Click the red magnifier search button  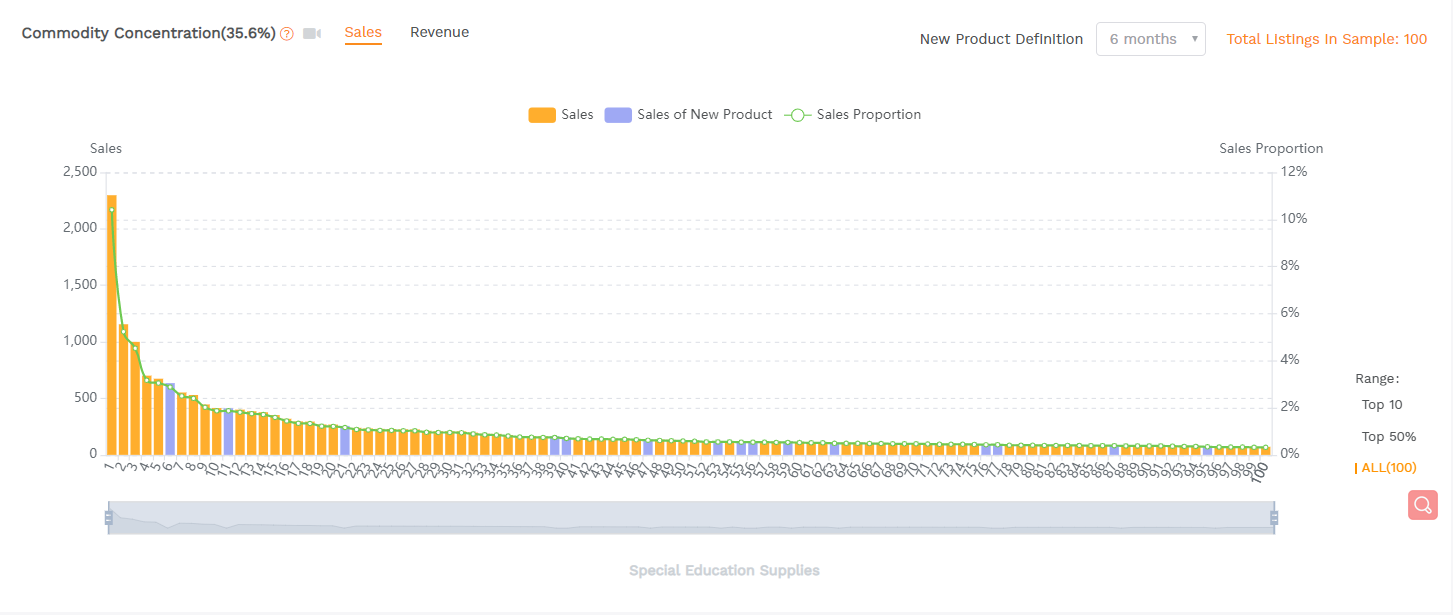(1422, 505)
